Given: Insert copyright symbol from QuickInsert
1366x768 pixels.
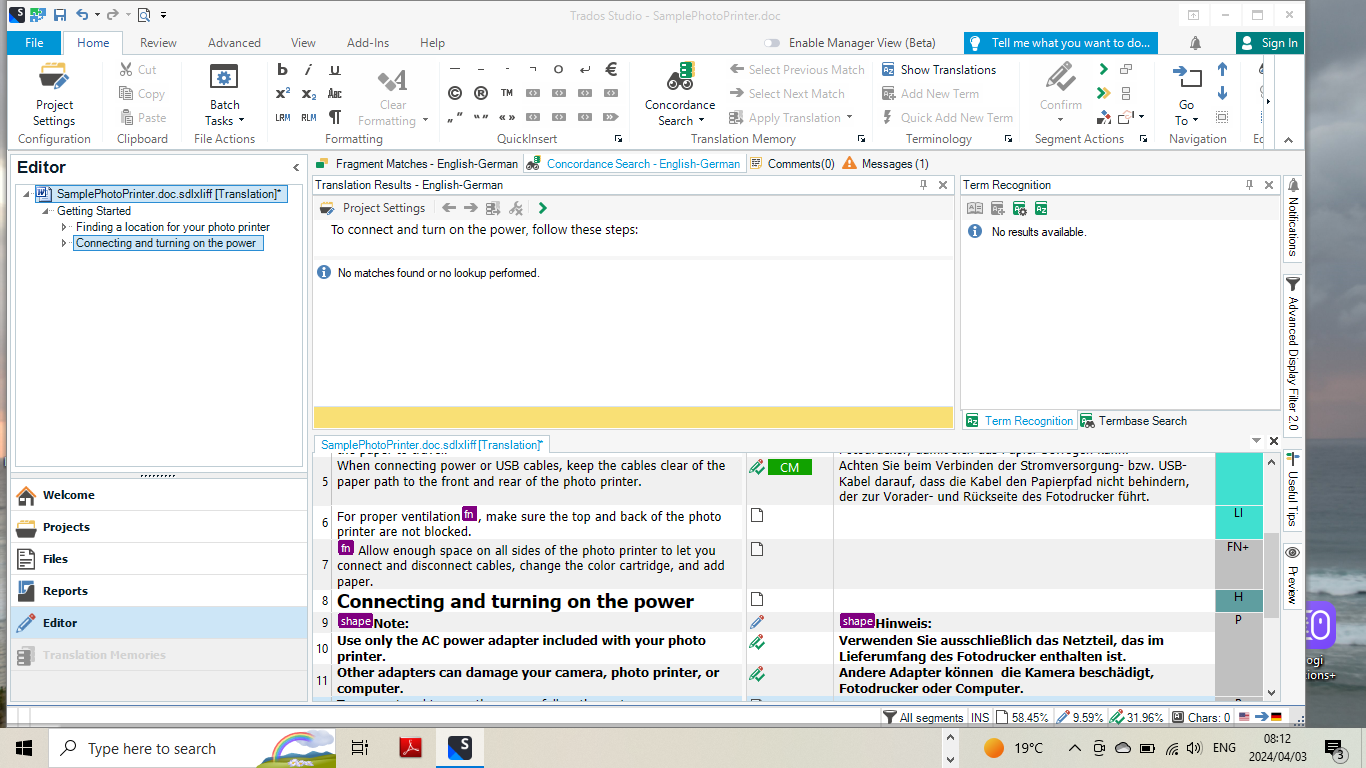Looking at the screenshot, I should pos(455,94).
